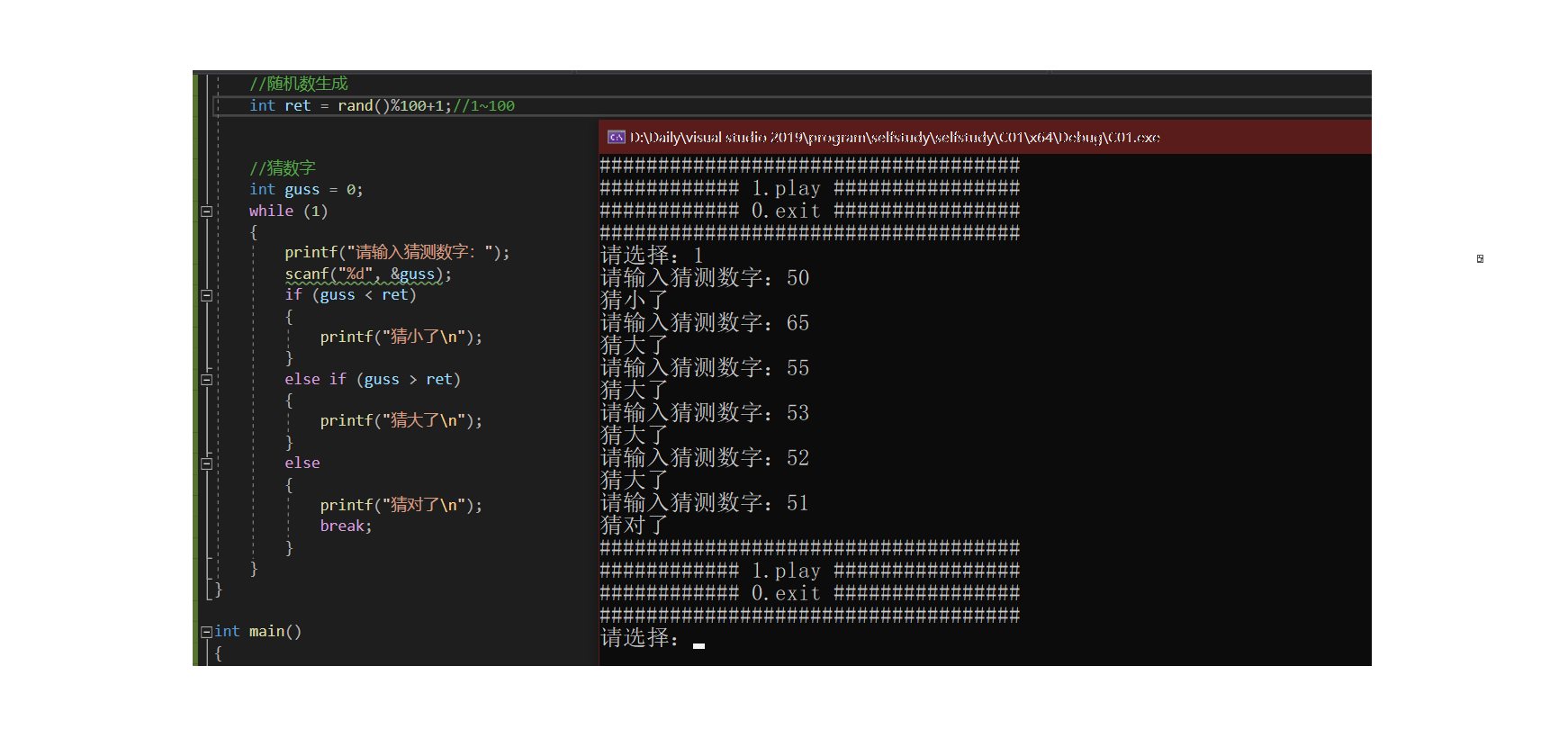Collapse the else if (guss > ret) block

206,380
